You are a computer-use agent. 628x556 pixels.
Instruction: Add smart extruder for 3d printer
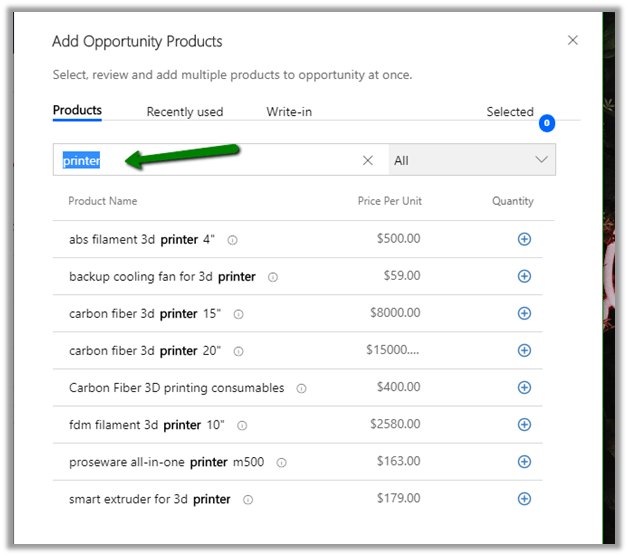(x=524, y=498)
